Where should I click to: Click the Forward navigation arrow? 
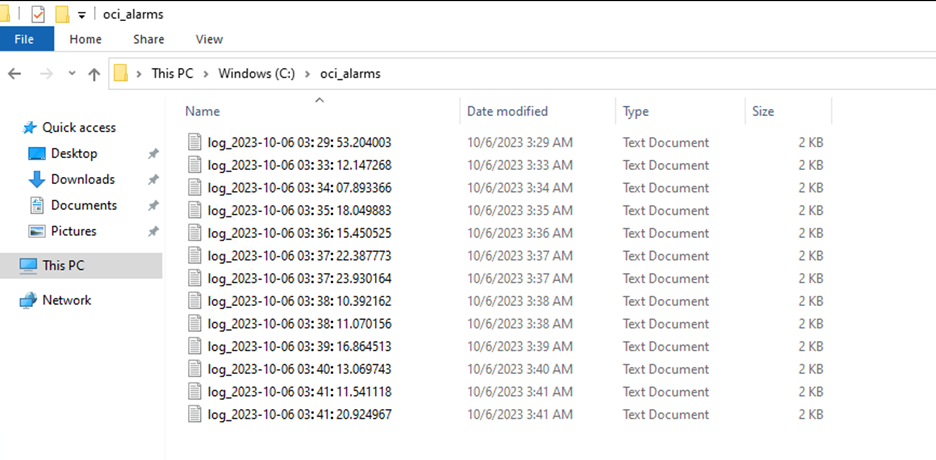tap(46, 74)
